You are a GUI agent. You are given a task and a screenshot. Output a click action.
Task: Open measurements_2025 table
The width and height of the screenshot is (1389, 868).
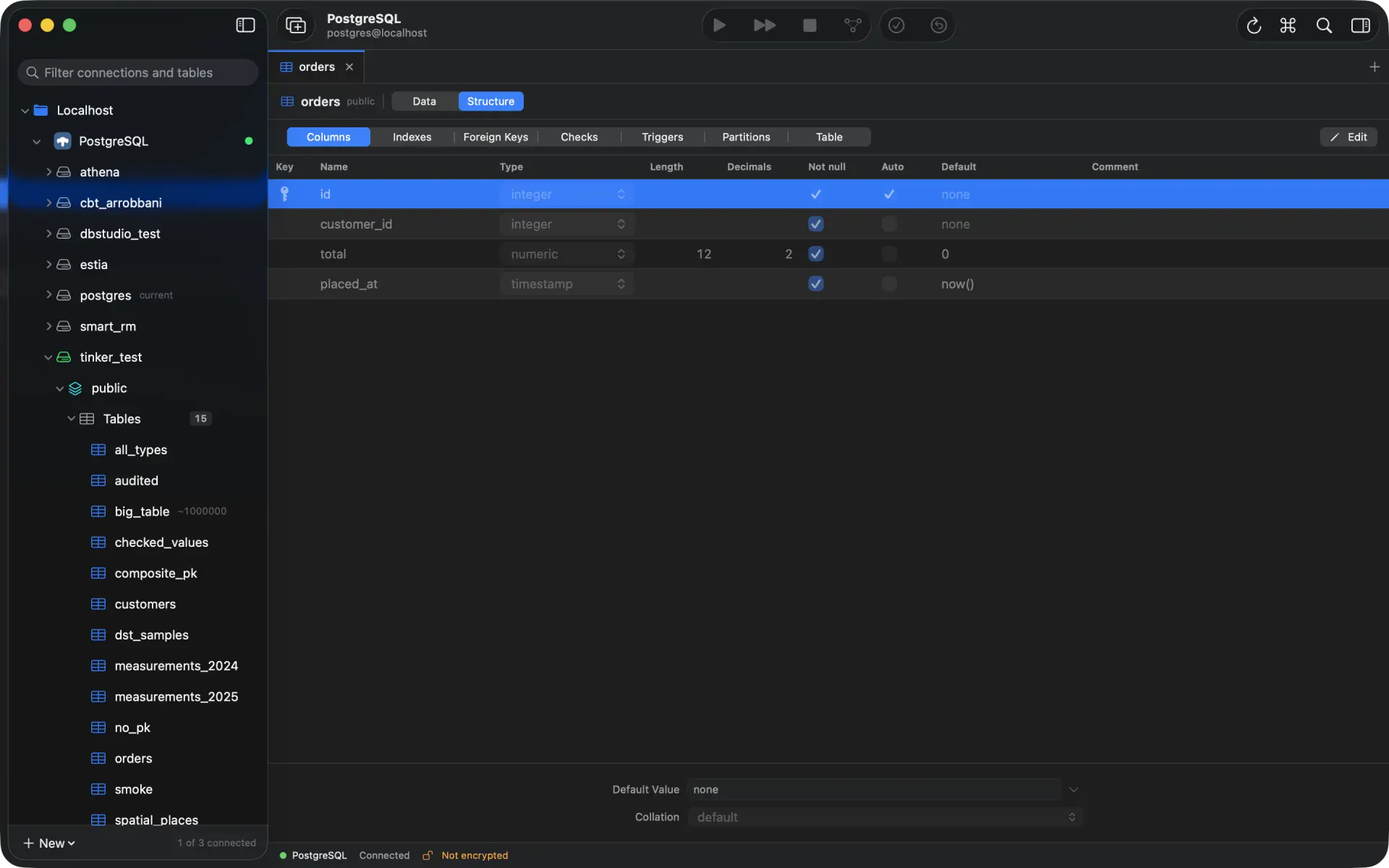[x=176, y=697]
